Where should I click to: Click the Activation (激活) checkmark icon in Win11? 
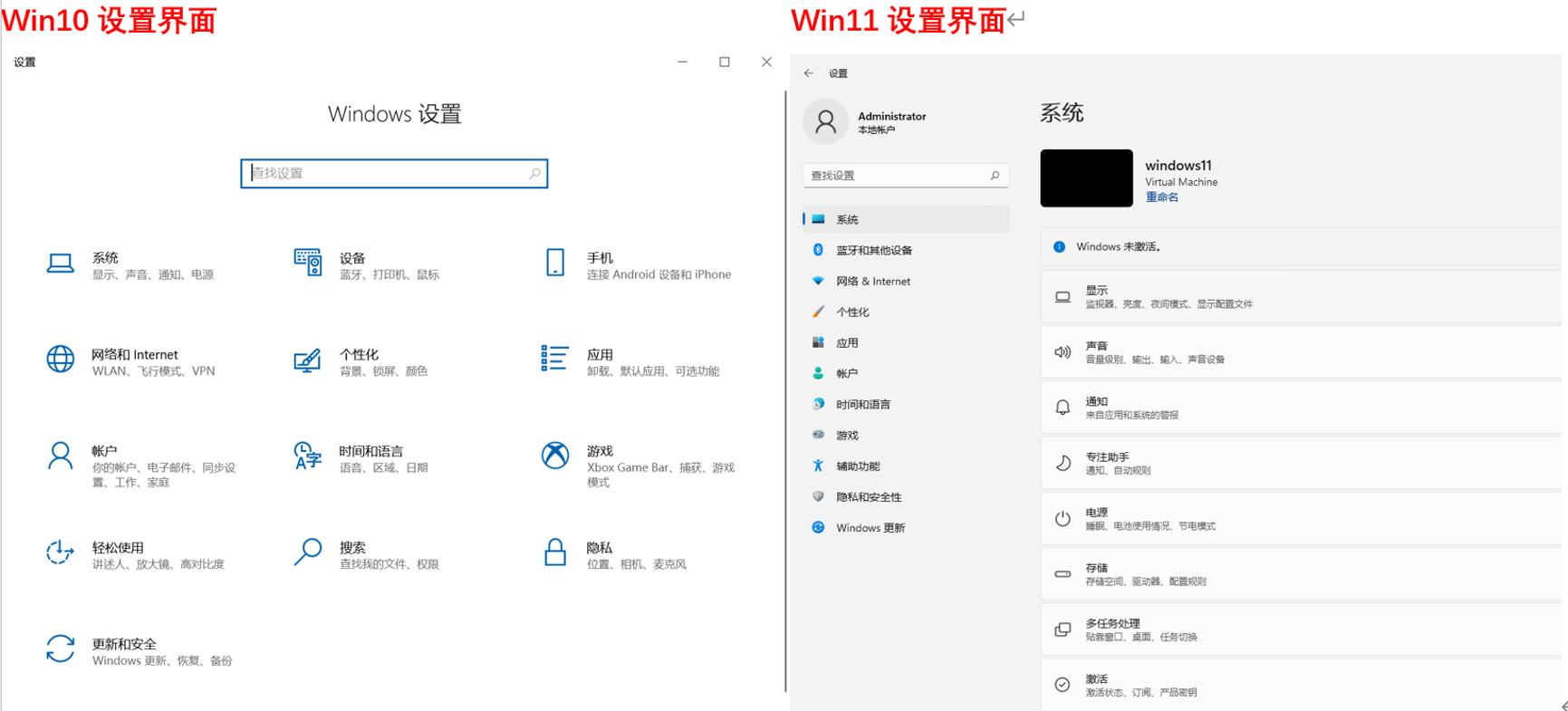tap(1063, 685)
